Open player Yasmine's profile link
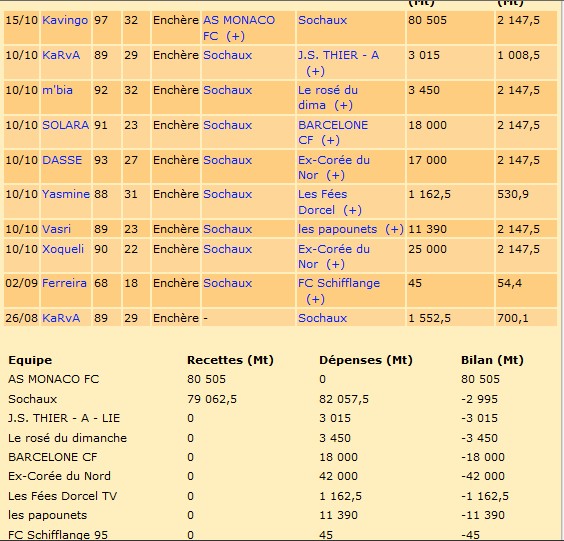This screenshot has height=541, width=564. pyautogui.click(x=66, y=194)
